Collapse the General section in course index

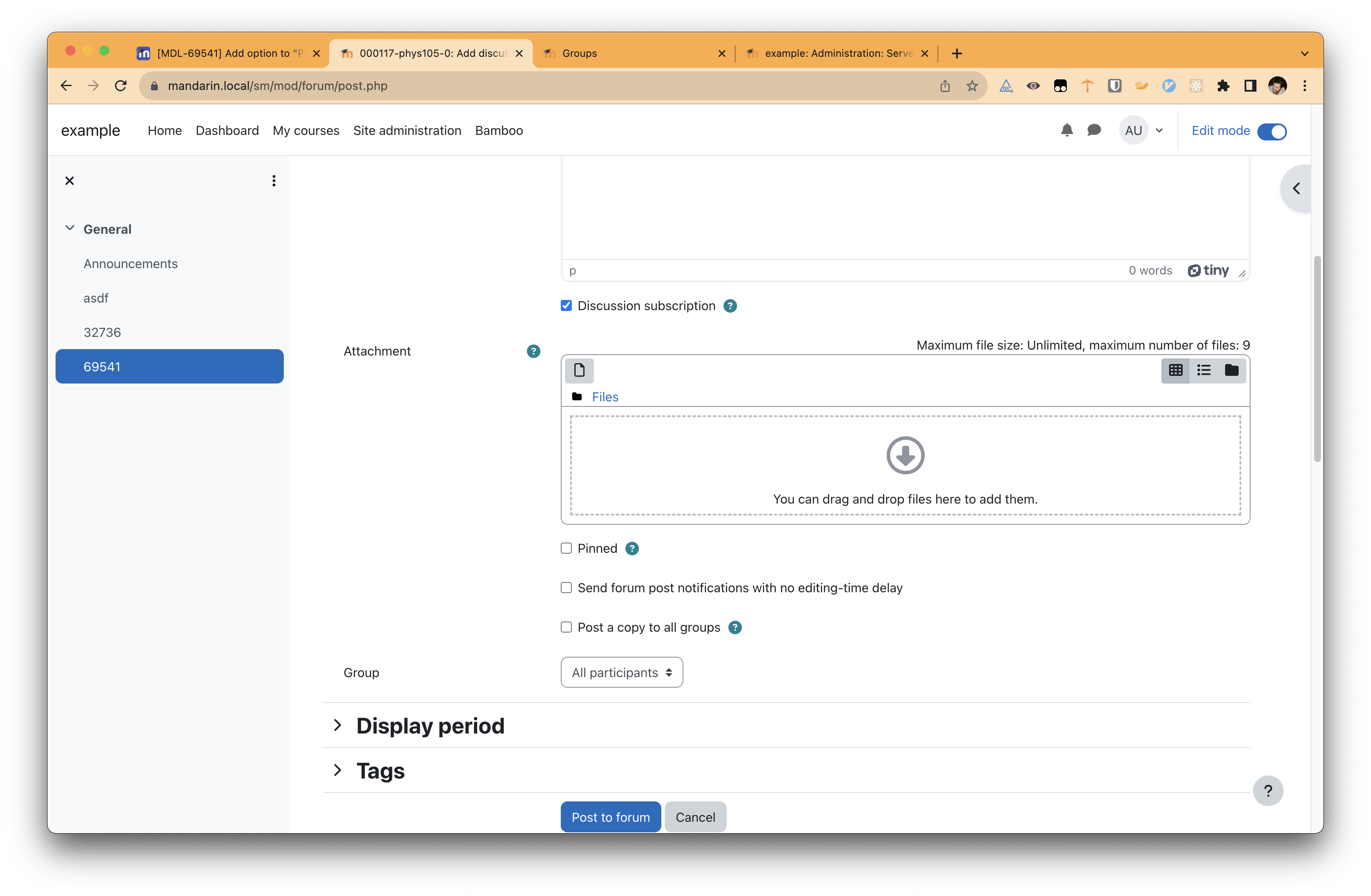click(70, 228)
